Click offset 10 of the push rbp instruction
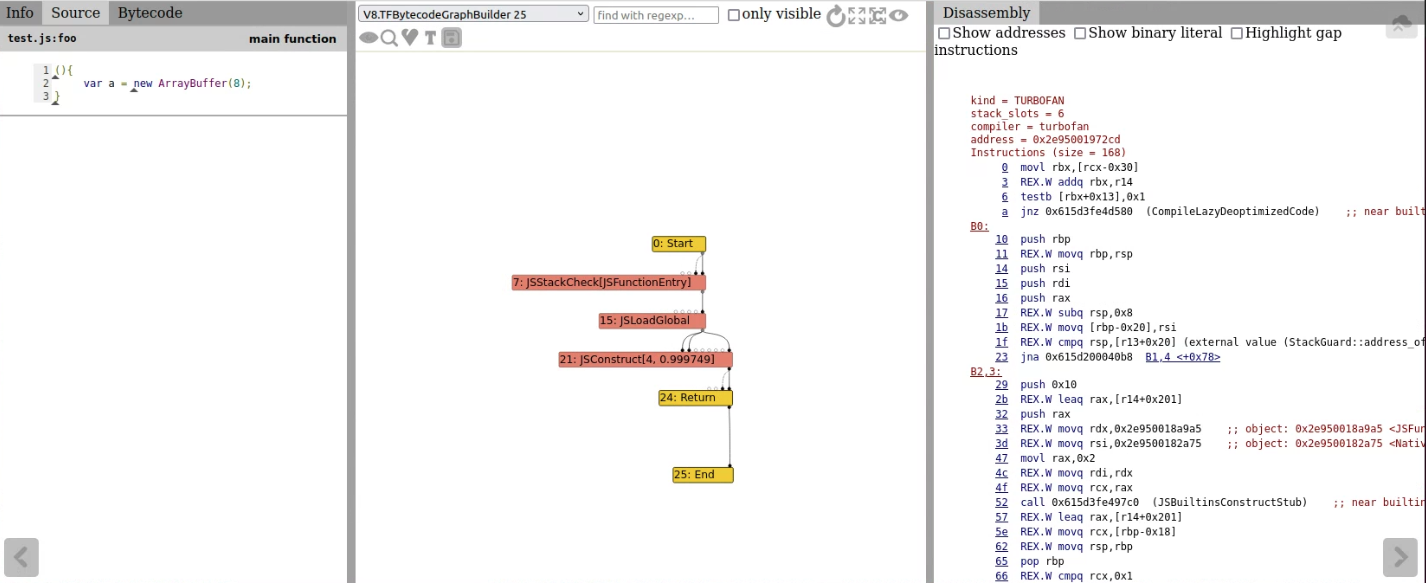The width and height of the screenshot is (1426, 583). coord(1002,240)
